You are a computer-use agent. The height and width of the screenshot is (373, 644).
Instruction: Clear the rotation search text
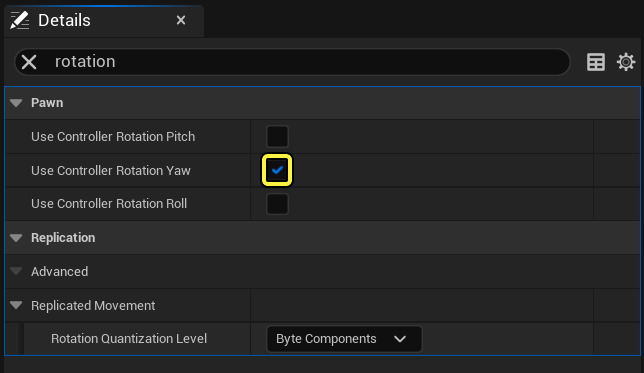[x=29, y=62]
